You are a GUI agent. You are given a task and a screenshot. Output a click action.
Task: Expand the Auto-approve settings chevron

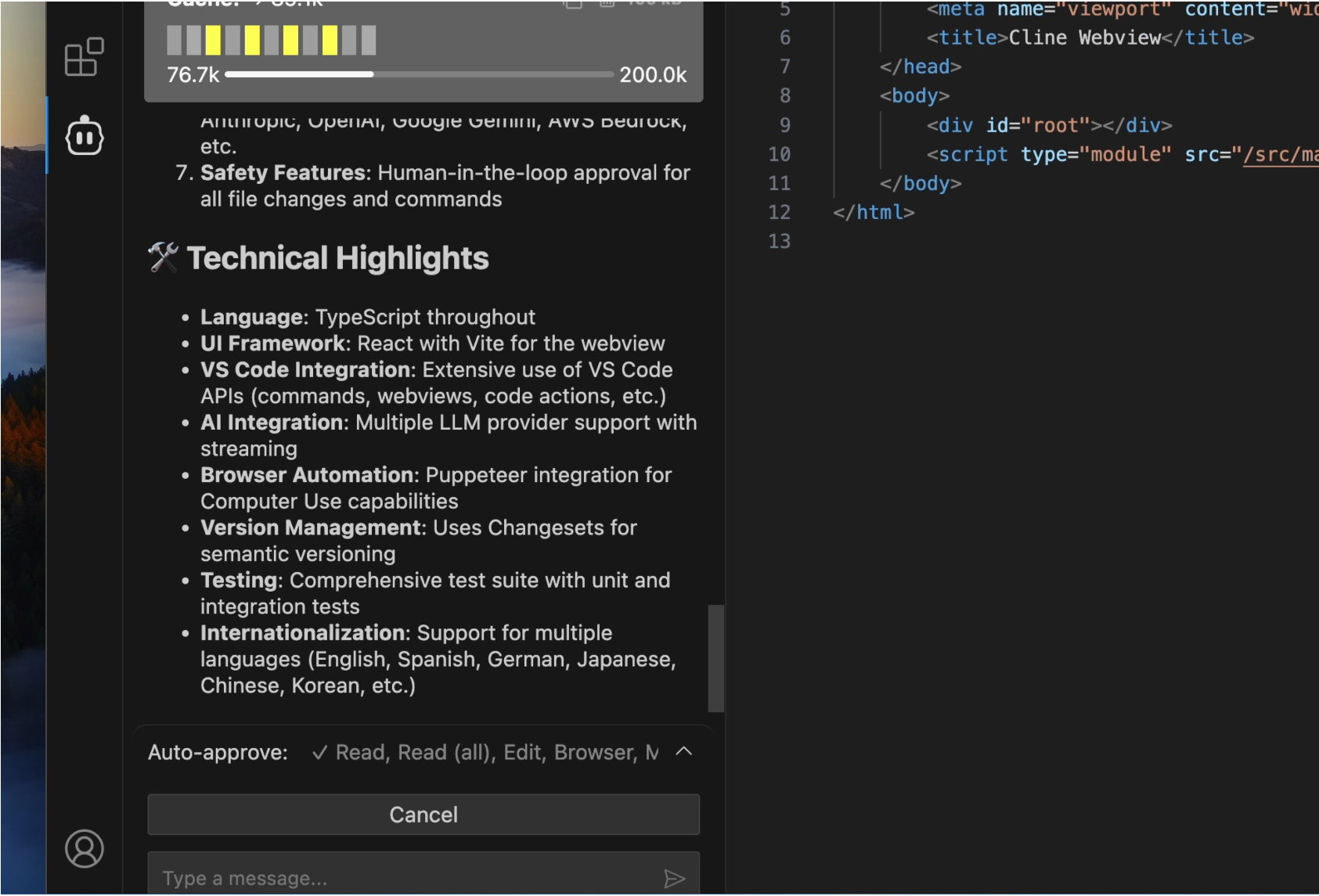[683, 751]
